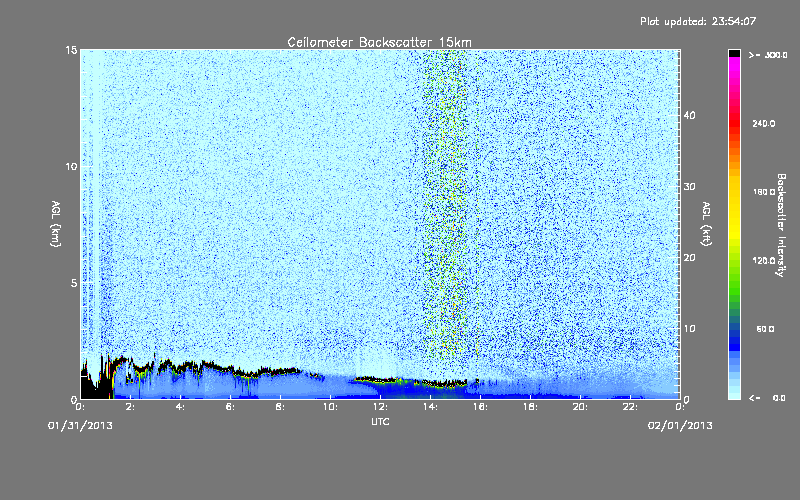Click the noisy vertical band near 14-15 UTC
Image resolution: width=800 pixels, height=500 pixels.
click(445, 204)
